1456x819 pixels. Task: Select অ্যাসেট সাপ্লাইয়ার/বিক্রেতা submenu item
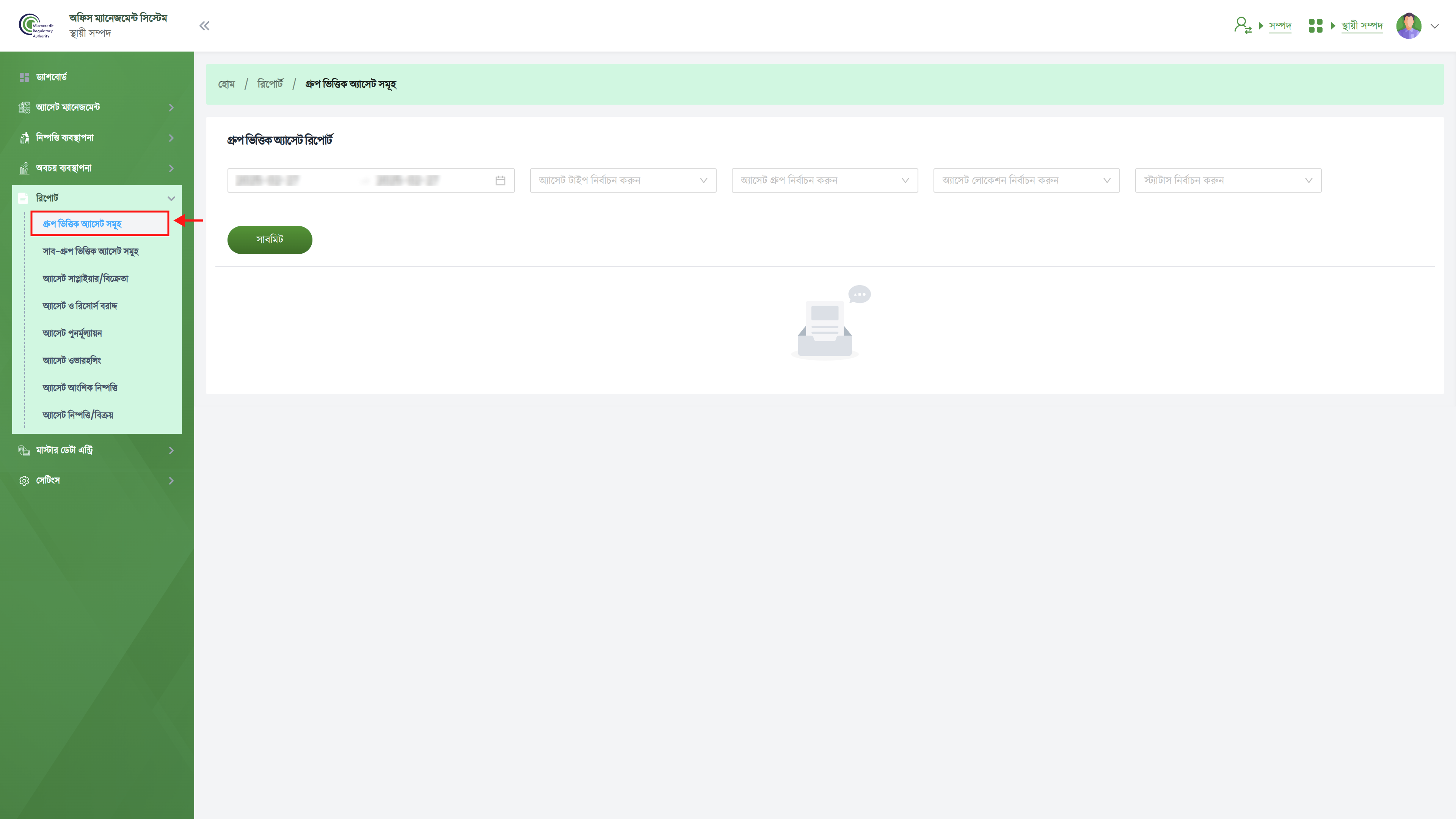click(x=85, y=279)
